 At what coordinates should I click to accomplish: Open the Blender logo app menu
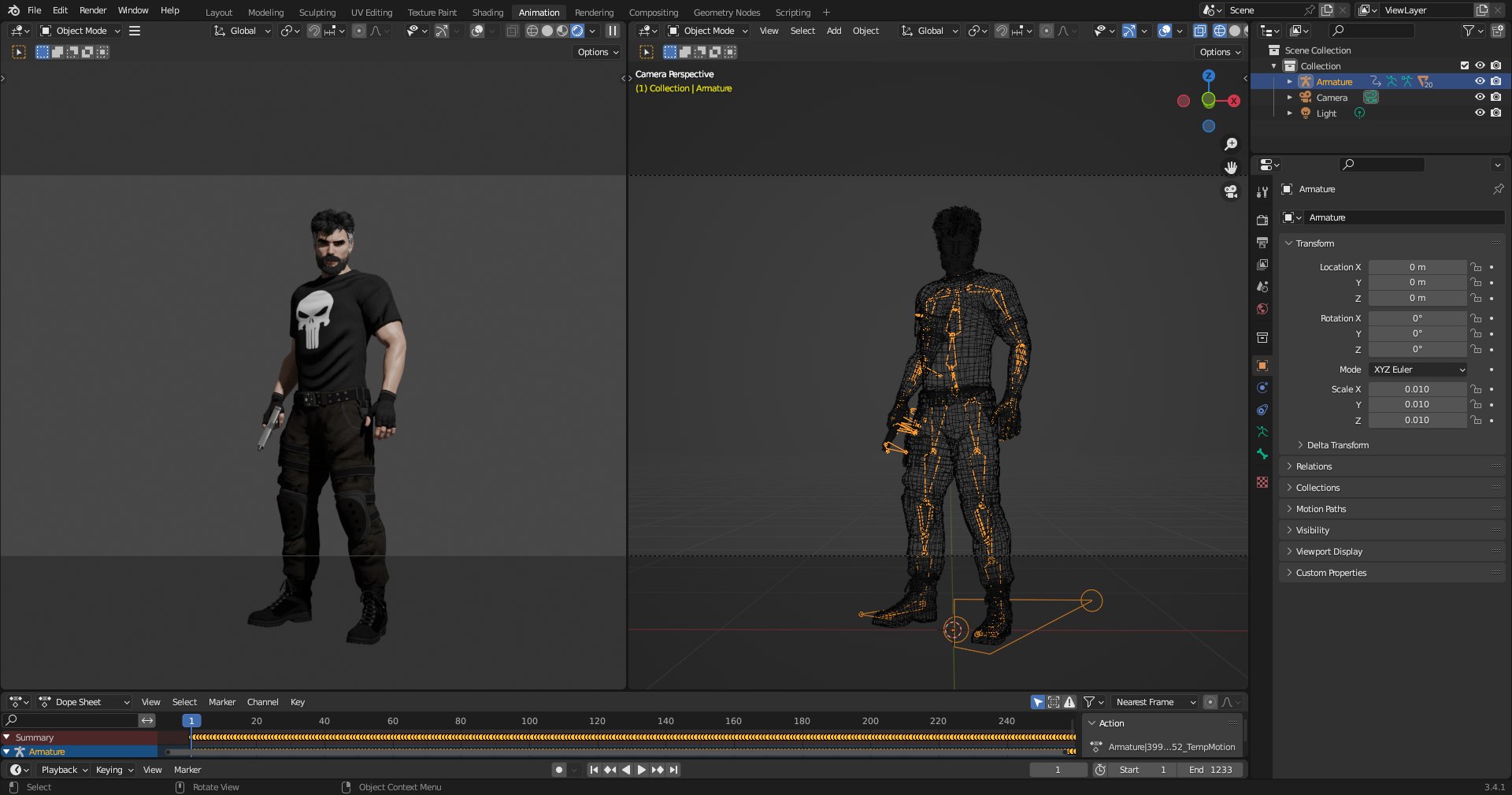(13, 10)
